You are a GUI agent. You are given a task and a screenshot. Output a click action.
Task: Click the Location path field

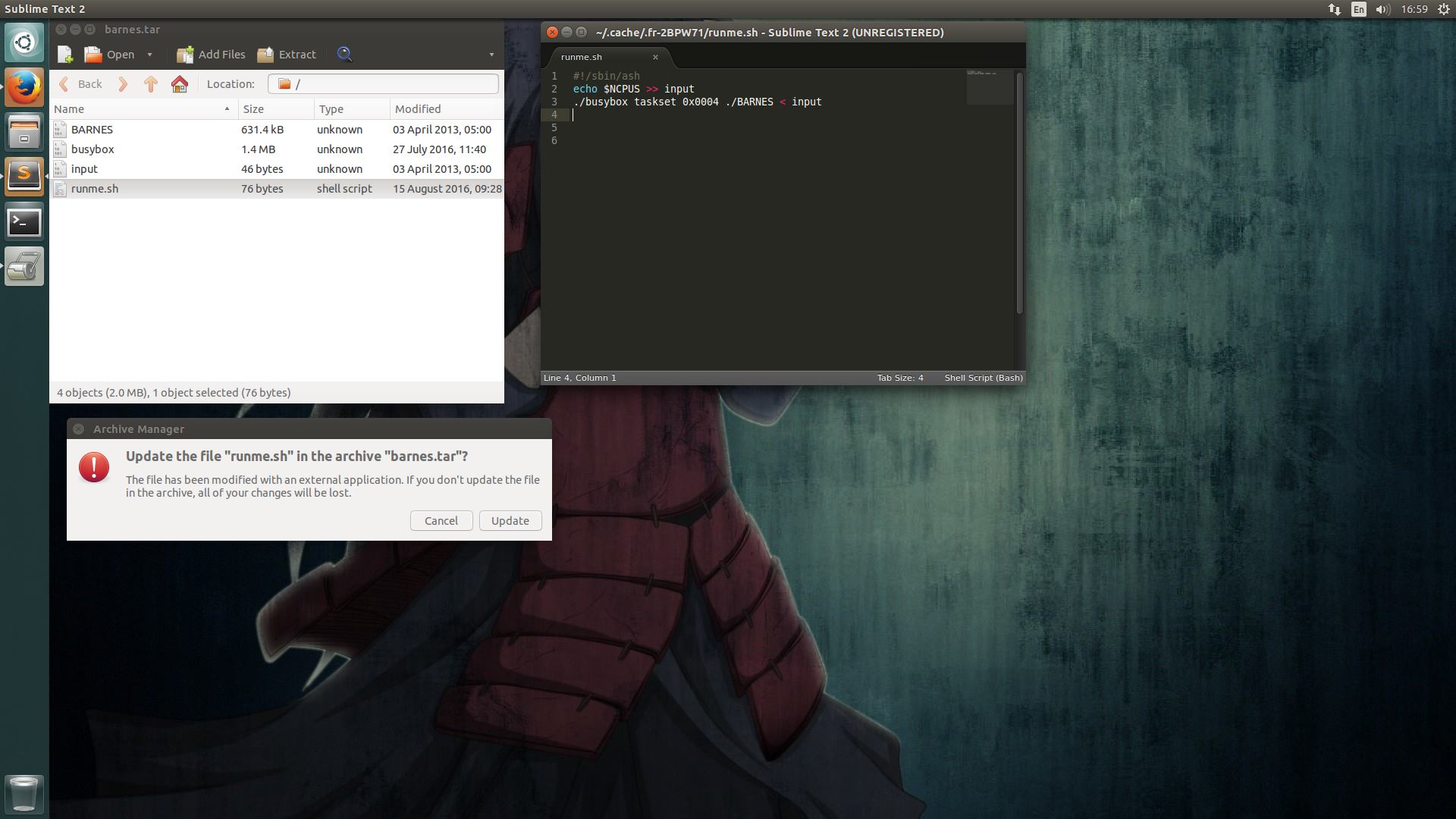[x=383, y=84]
